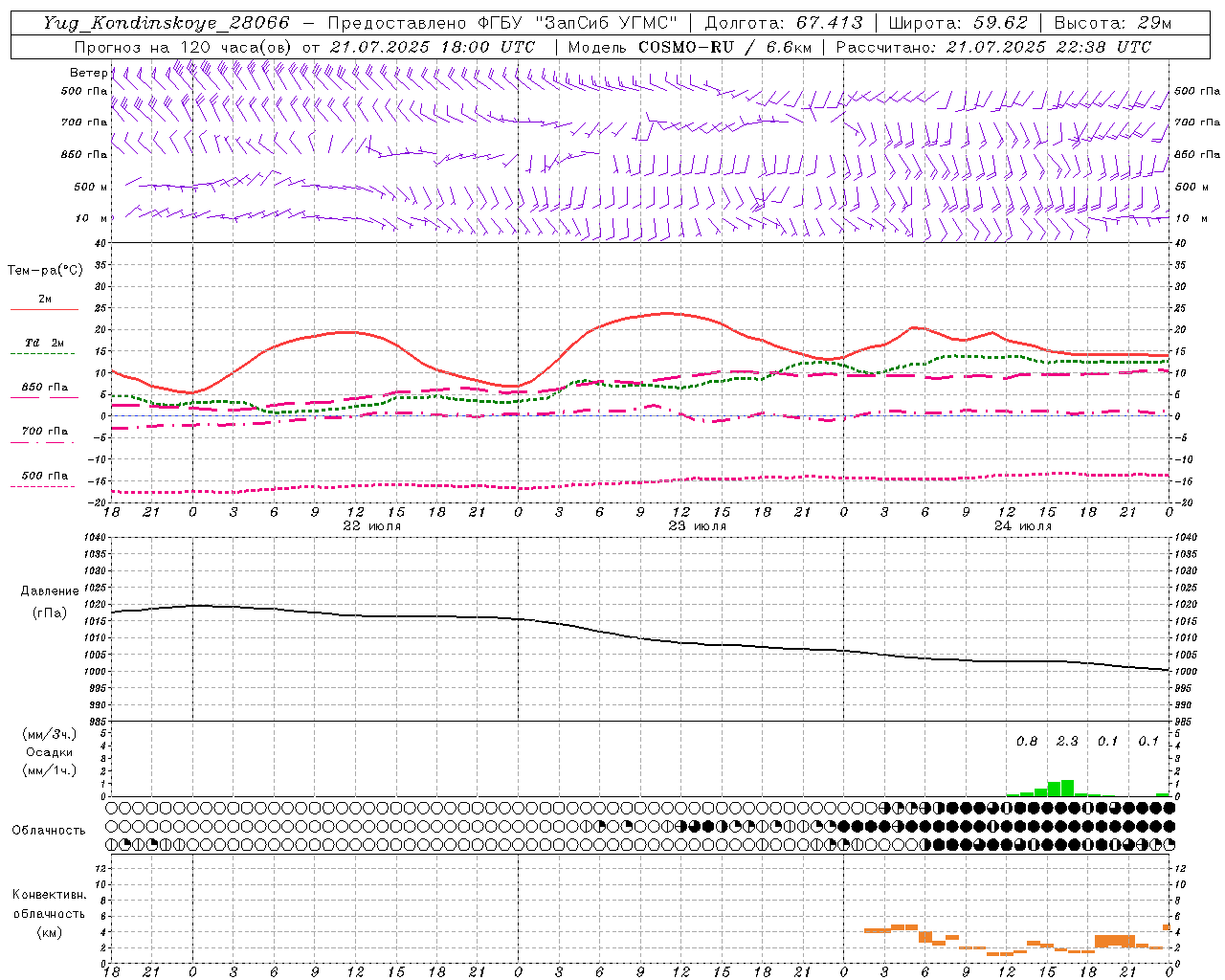Click the 0.8 three-hour precipitation total

pos(1027,742)
